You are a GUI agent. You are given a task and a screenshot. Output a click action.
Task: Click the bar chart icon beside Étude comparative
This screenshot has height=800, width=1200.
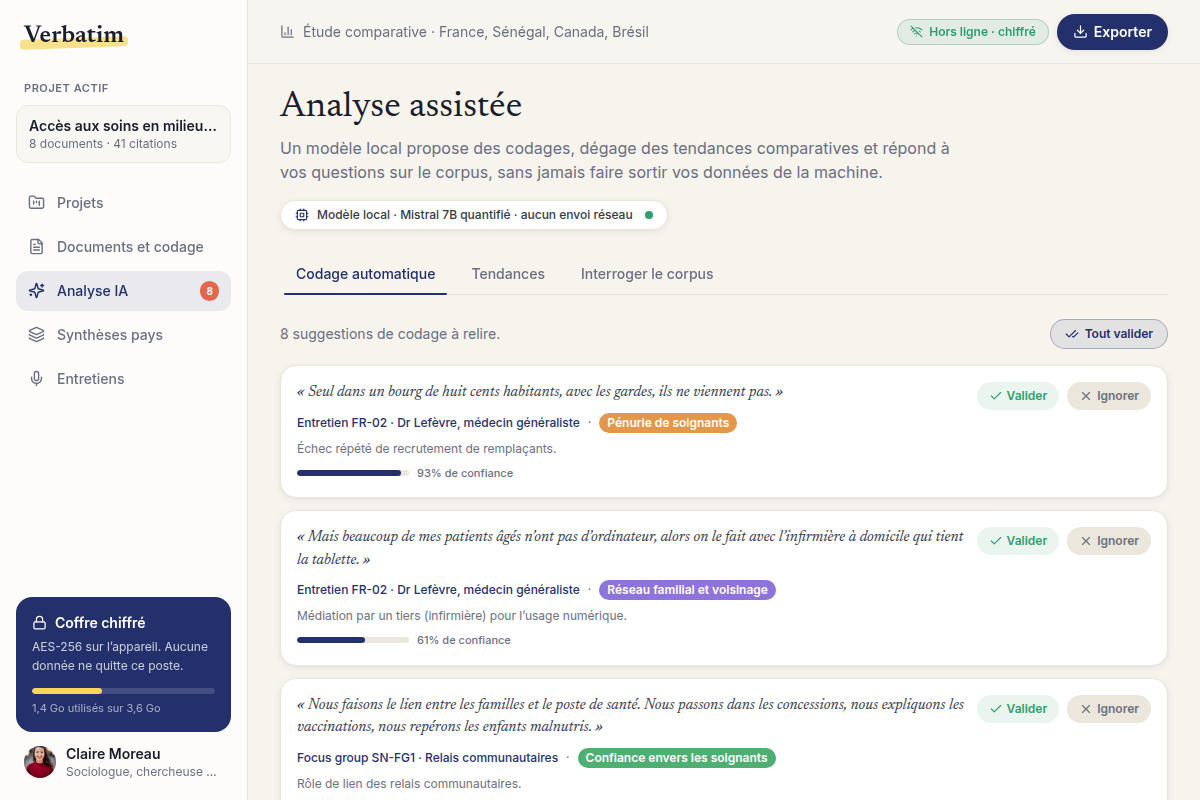[x=288, y=32]
